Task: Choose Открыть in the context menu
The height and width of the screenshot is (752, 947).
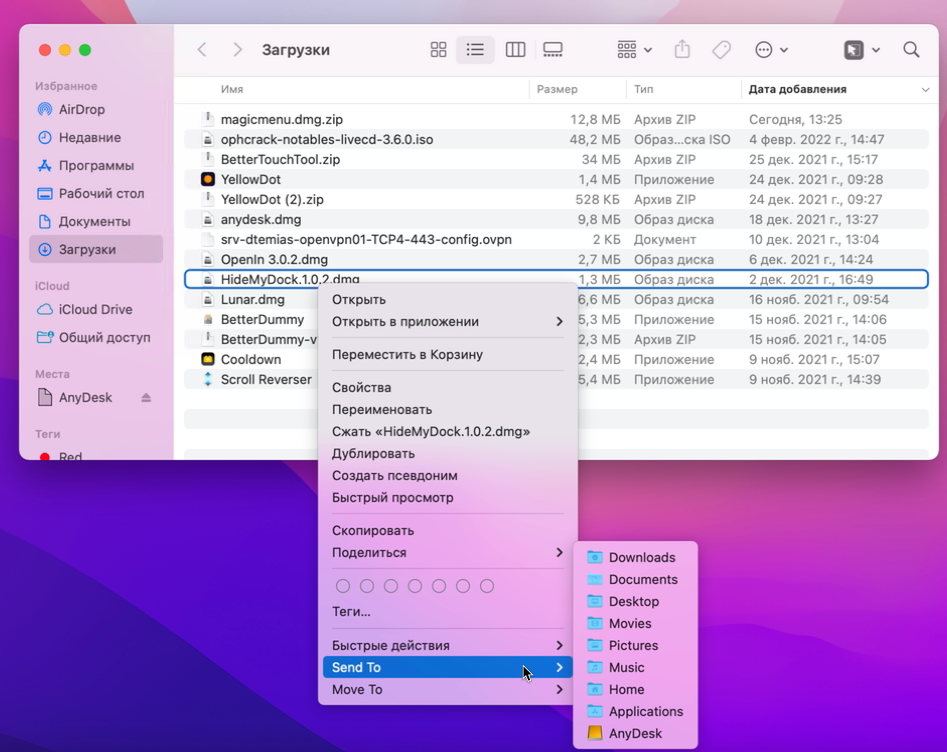Action: click(x=447, y=300)
